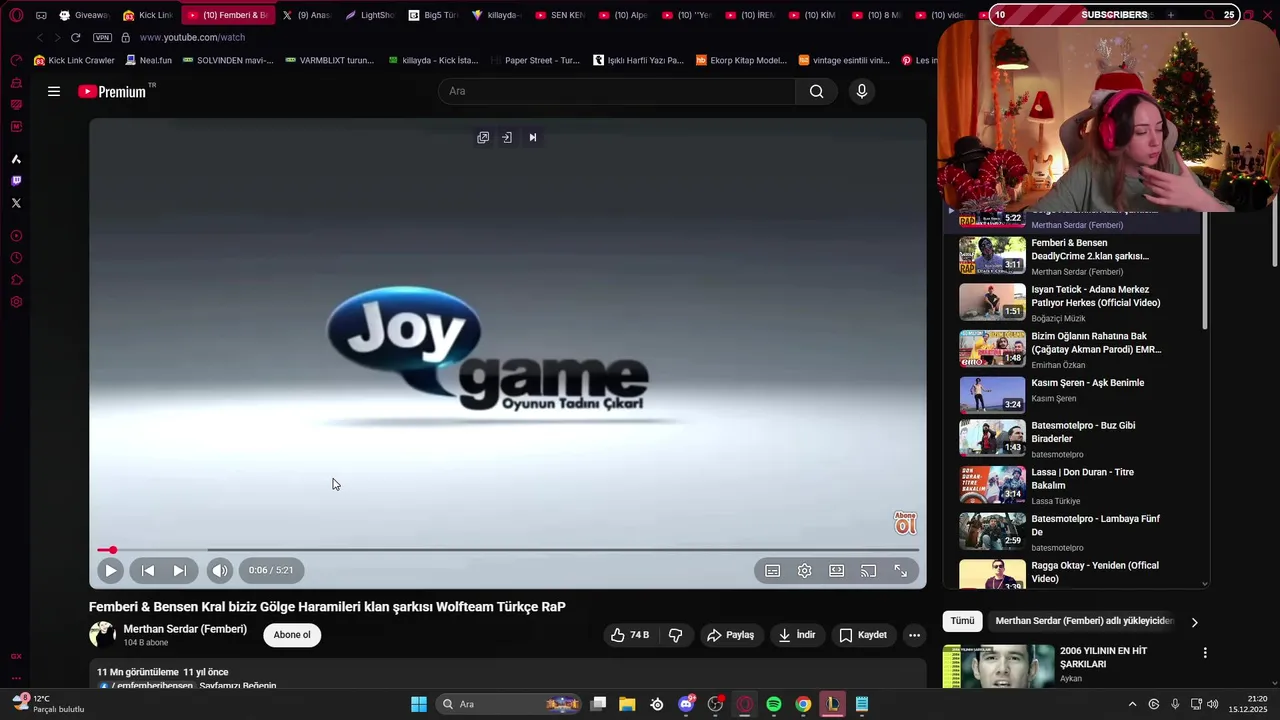The height and width of the screenshot is (720, 1280).
Task: Switch to the Giveaway browser tab
Action: coord(84,15)
